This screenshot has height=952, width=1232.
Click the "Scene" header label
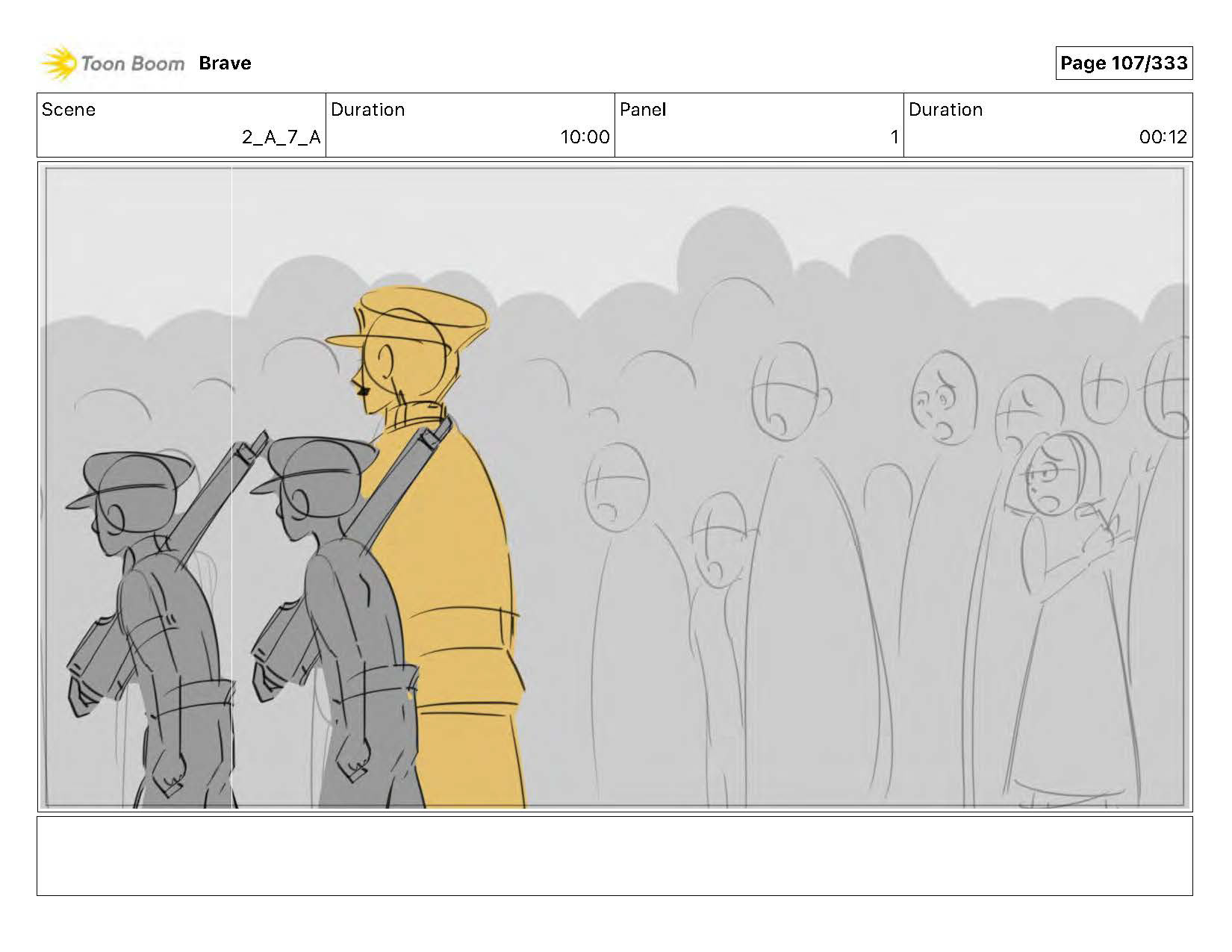pyautogui.click(x=69, y=110)
